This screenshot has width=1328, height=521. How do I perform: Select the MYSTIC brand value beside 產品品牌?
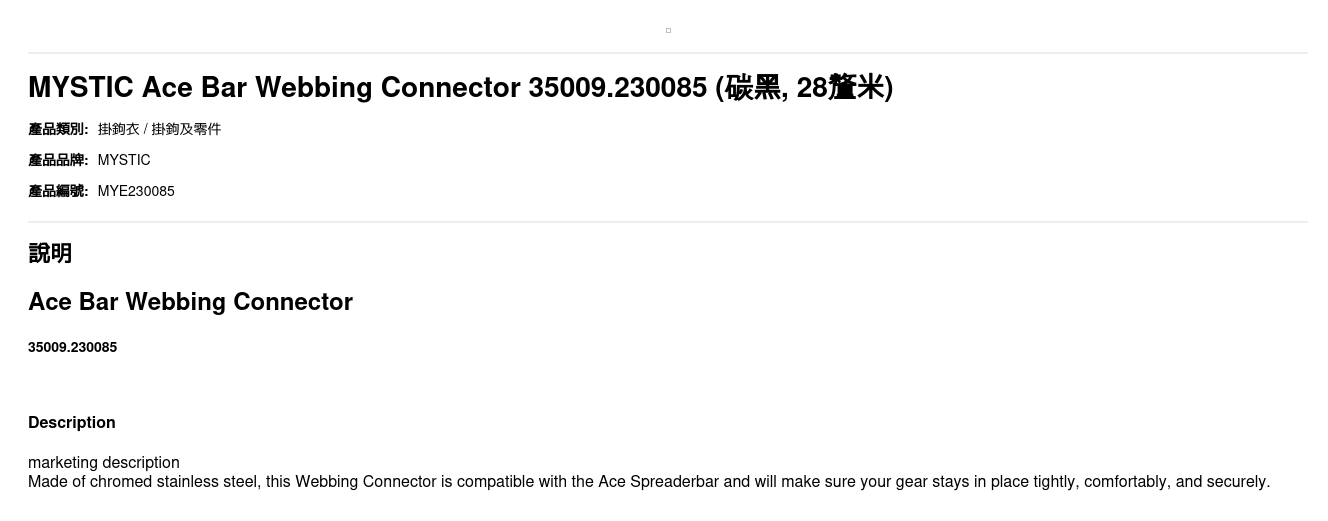(124, 160)
